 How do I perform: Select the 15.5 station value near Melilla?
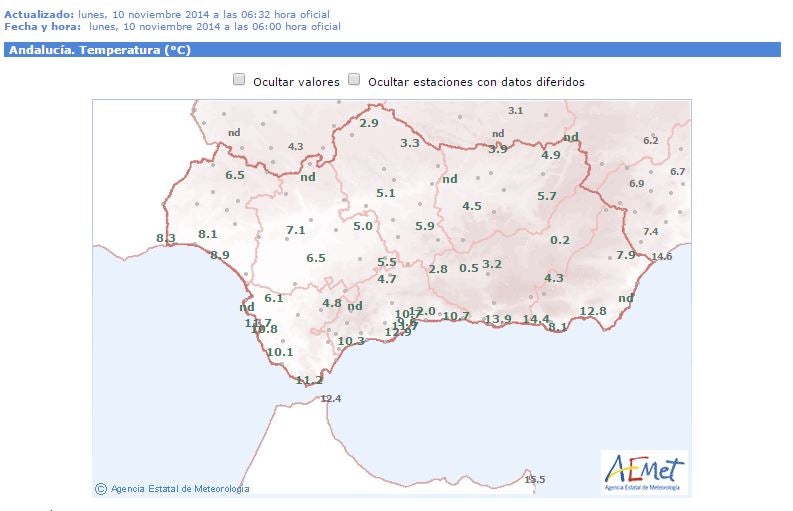tap(535, 480)
